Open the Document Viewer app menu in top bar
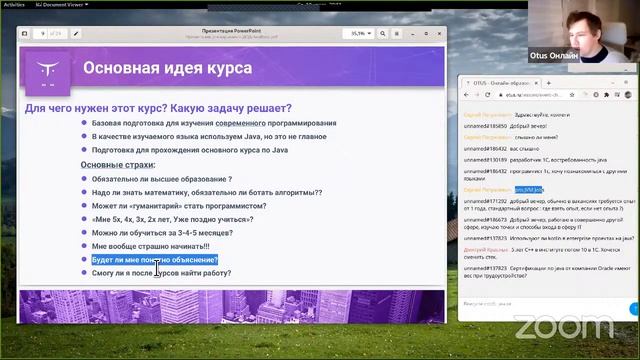The width and height of the screenshot is (640, 360). click(62, 4)
